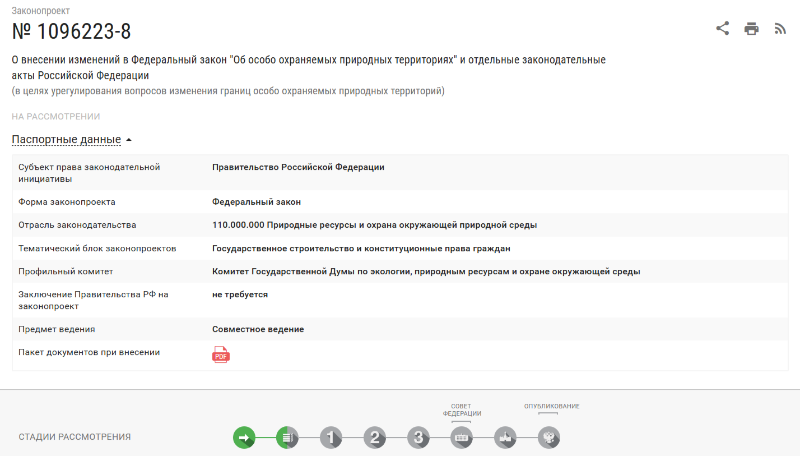Viewport: 800px width, 456px height.
Task: Click the Пакет документов при внесении label
Action: (x=89, y=352)
